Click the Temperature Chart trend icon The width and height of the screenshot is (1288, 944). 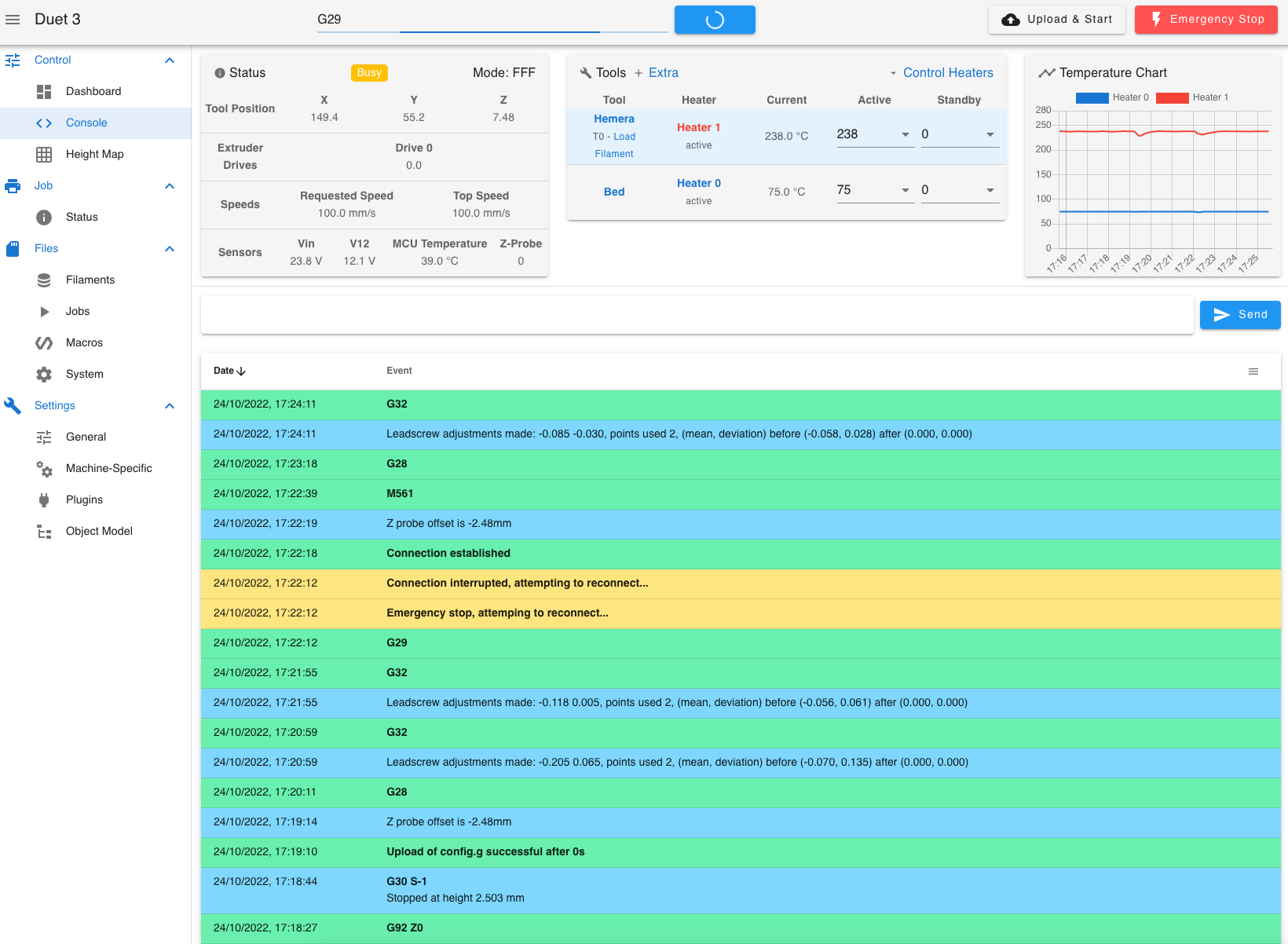pos(1047,73)
